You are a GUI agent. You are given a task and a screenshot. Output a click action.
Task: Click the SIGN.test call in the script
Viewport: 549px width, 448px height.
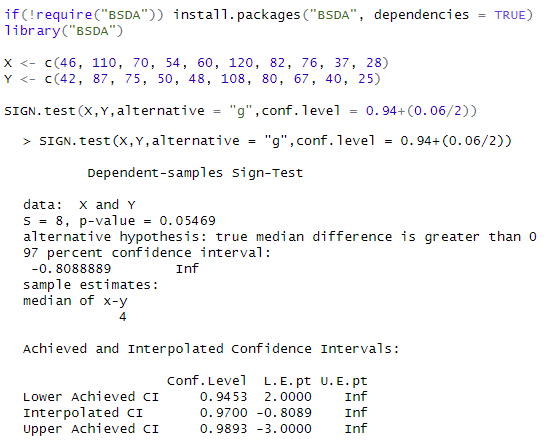[241, 111]
